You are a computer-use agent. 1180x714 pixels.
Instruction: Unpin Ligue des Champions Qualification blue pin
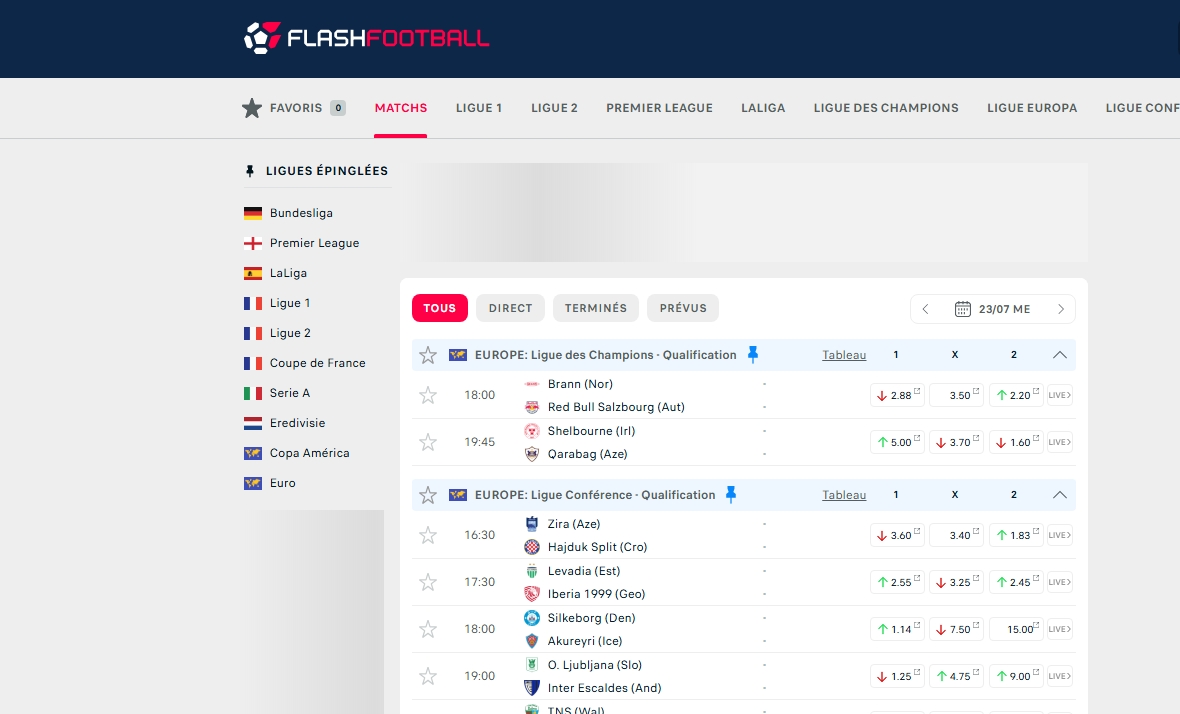[753, 354]
